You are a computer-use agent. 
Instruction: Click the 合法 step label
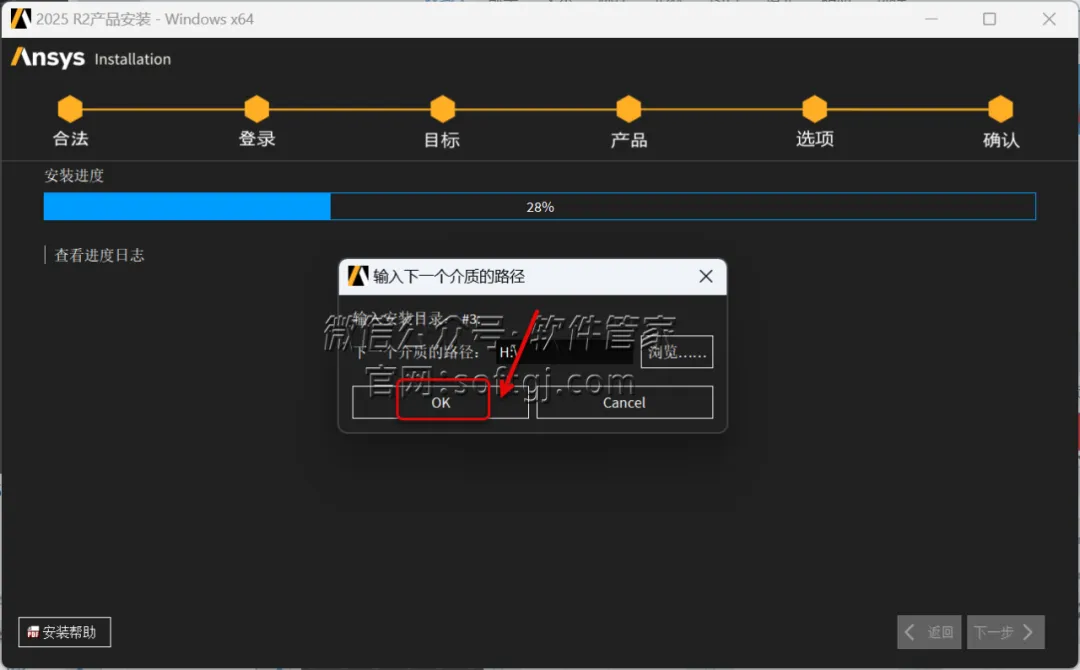pyautogui.click(x=70, y=139)
